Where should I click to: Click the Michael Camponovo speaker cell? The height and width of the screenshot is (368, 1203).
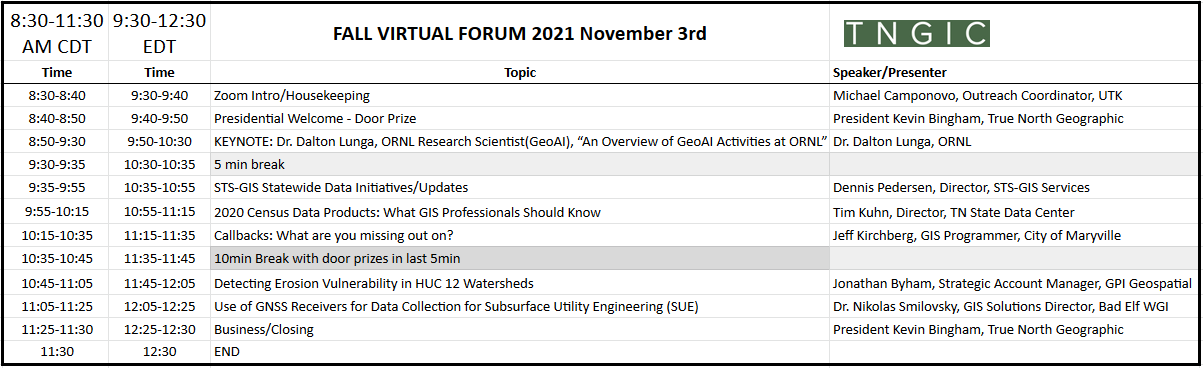[x=1014, y=96]
